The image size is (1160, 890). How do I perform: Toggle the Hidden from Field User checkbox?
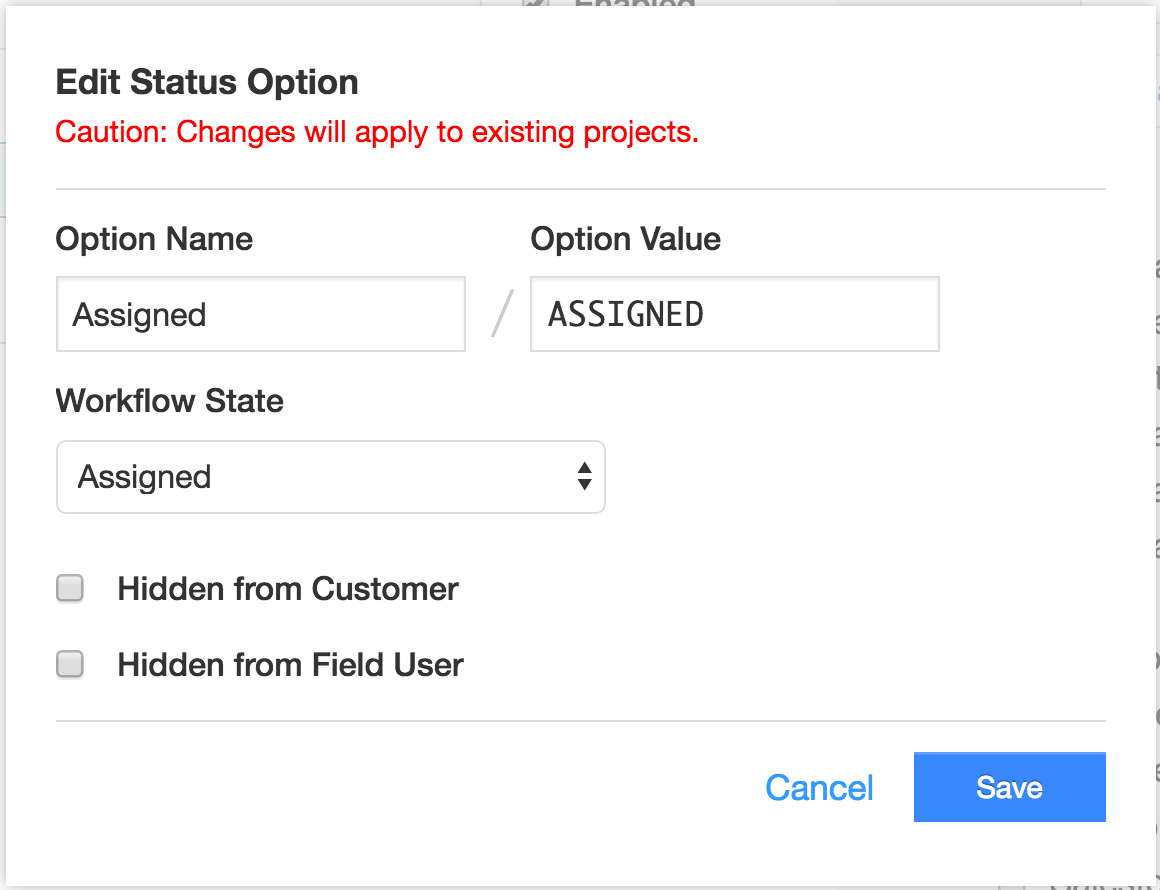coord(70,665)
